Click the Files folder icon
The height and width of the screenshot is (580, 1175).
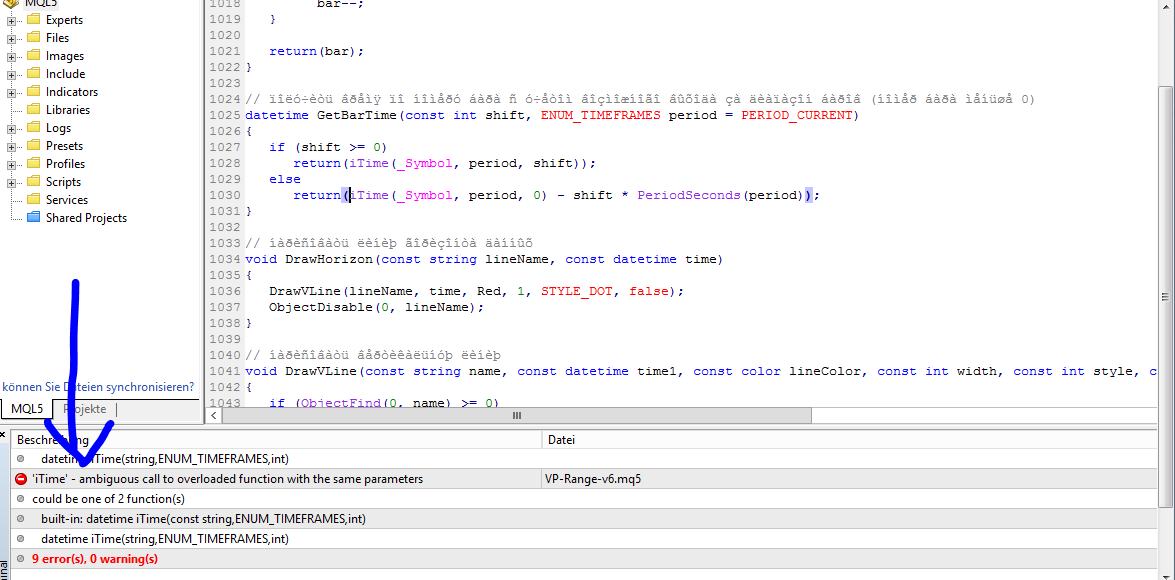33,37
